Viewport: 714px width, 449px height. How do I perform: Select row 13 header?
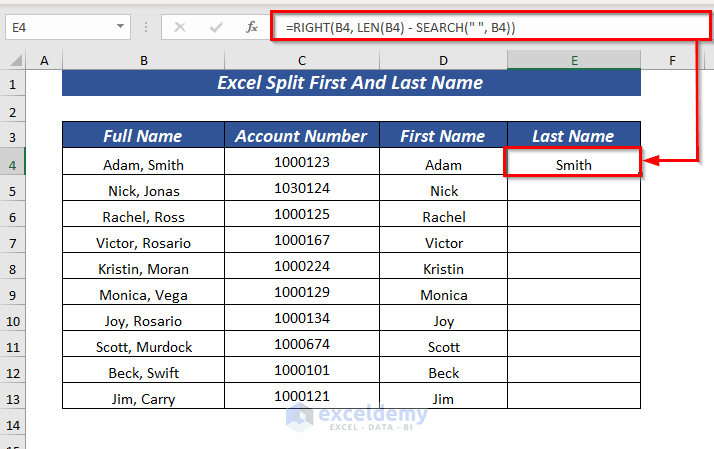click(x=13, y=398)
